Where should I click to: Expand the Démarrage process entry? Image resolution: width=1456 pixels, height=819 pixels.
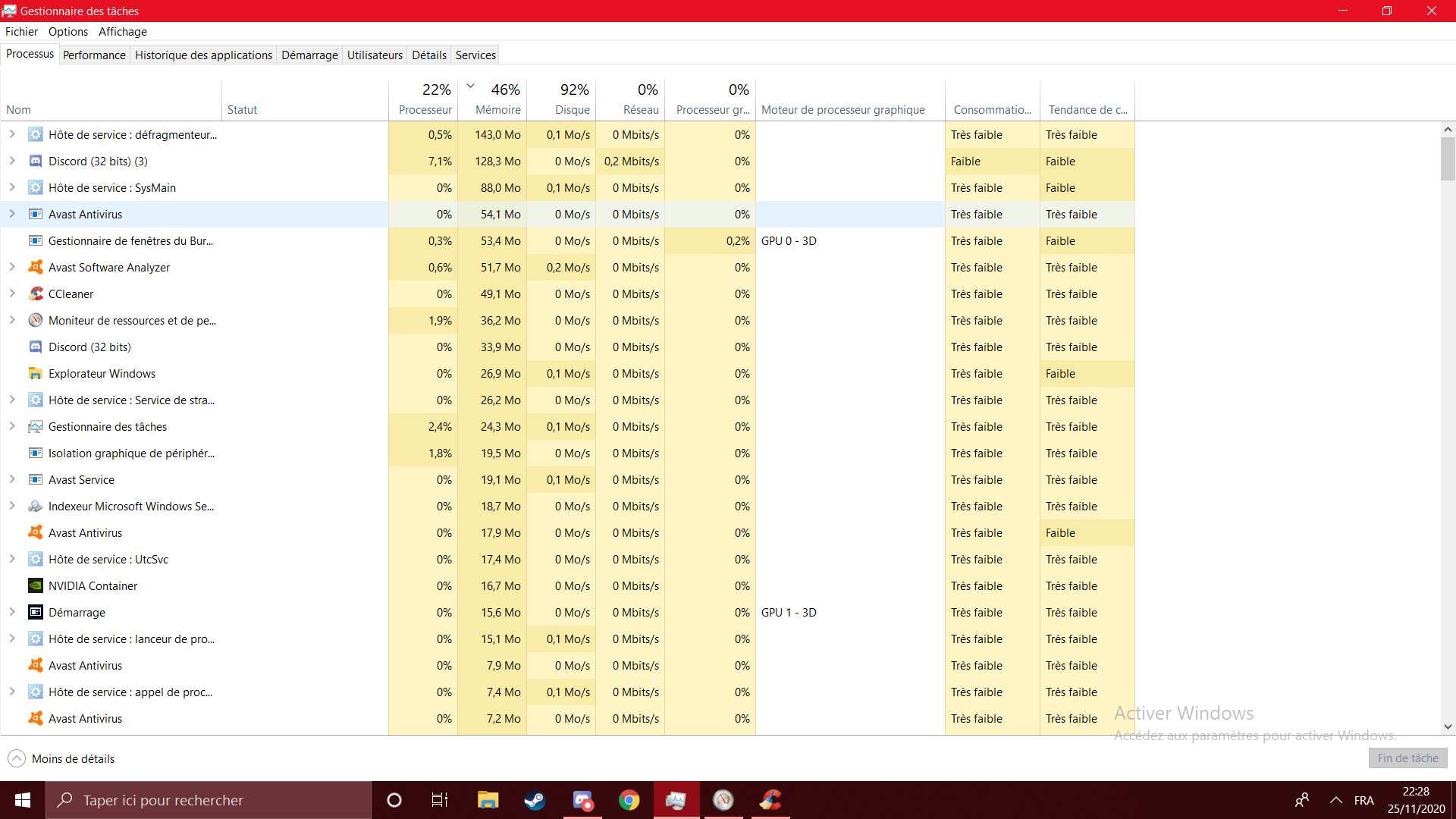point(12,612)
